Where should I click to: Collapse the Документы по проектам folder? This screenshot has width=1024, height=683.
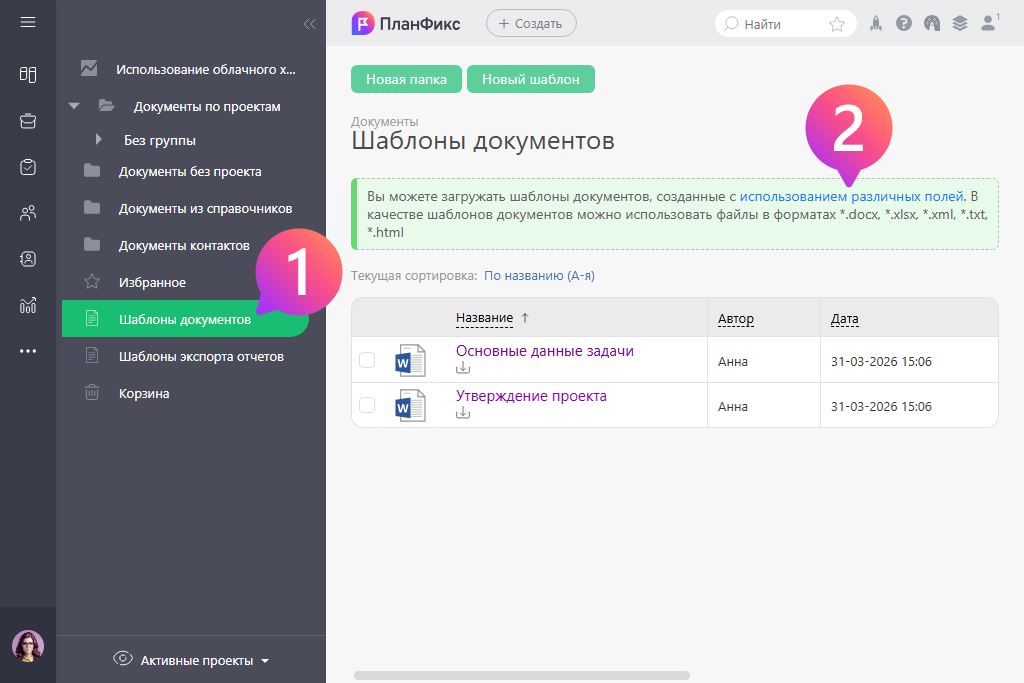73,106
